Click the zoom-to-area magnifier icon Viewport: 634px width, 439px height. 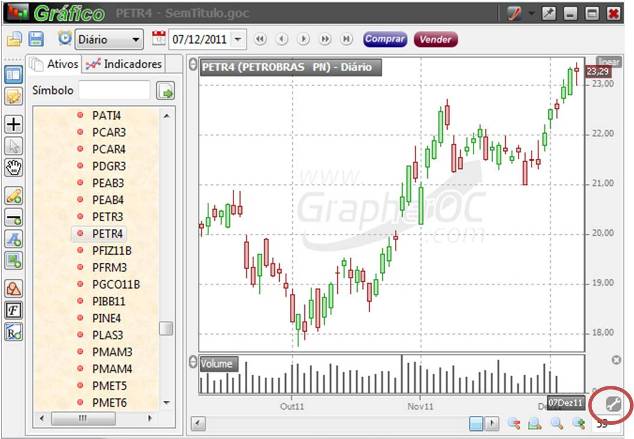pos(535,424)
